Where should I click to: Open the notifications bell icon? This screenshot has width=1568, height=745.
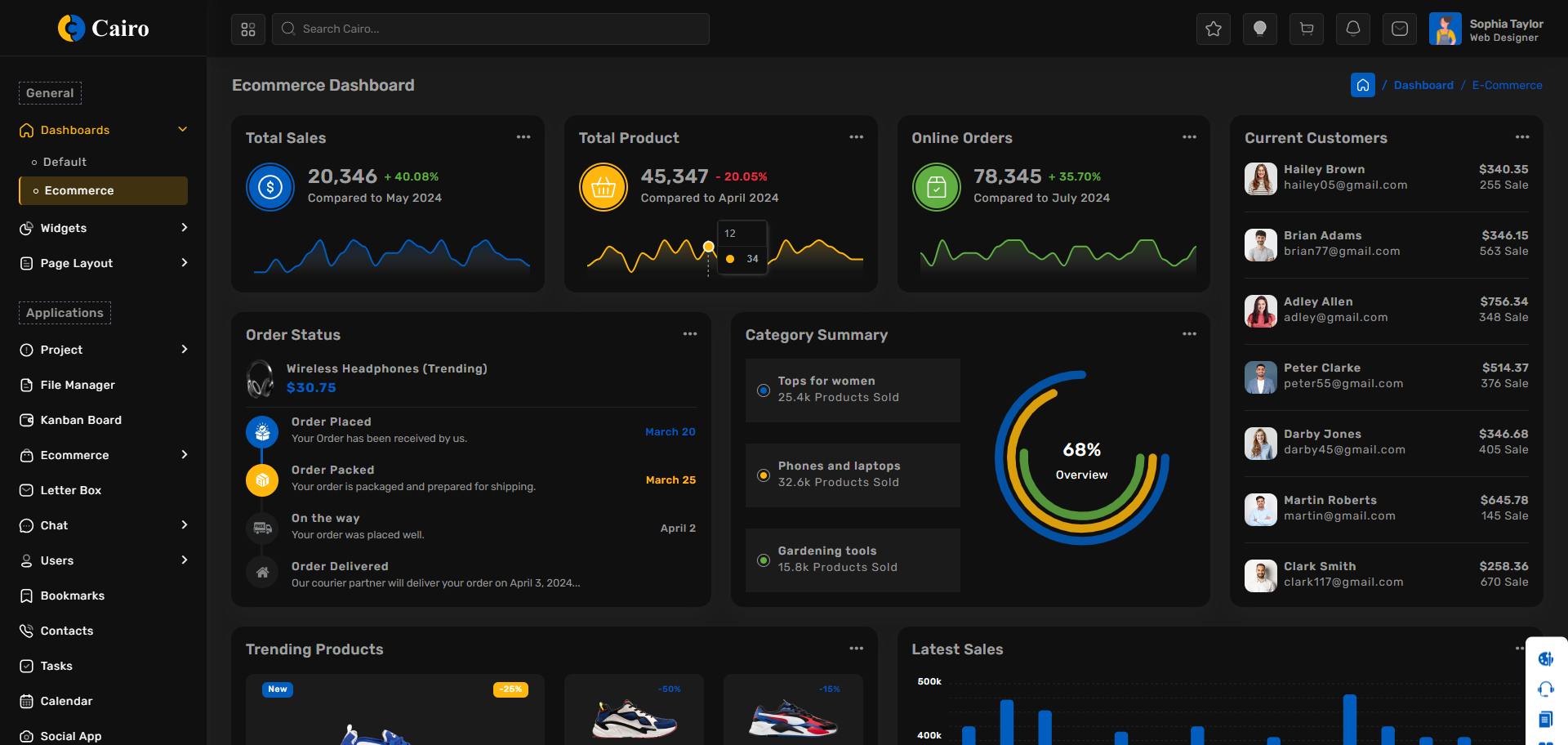[1353, 29]
